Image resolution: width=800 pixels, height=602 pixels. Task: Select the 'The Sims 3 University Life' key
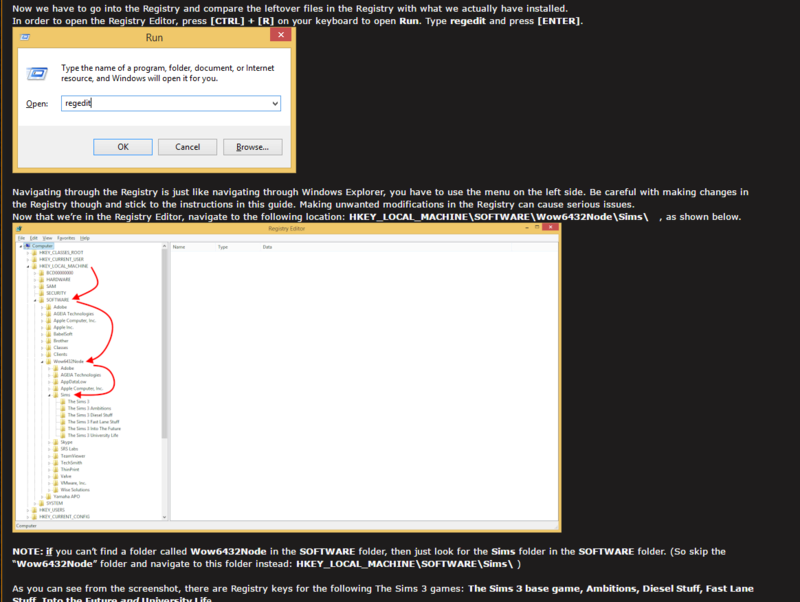click(93, 435)
